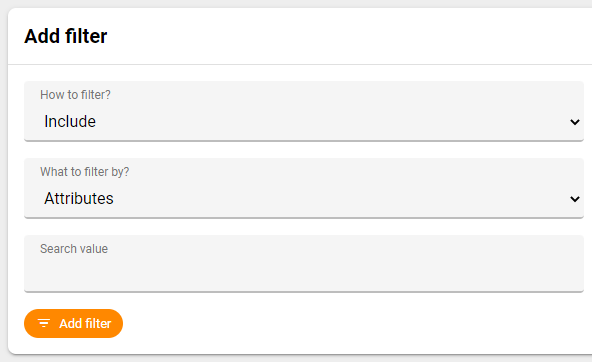Click the What to filter by? label
Screen dimensions: 592x362
[x=85, y=172]
